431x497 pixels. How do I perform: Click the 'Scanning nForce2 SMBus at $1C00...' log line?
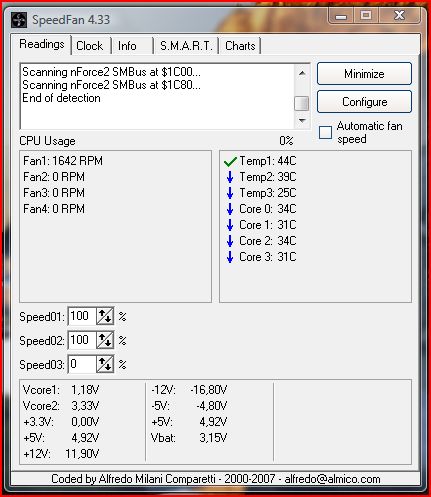pos(111,72)
